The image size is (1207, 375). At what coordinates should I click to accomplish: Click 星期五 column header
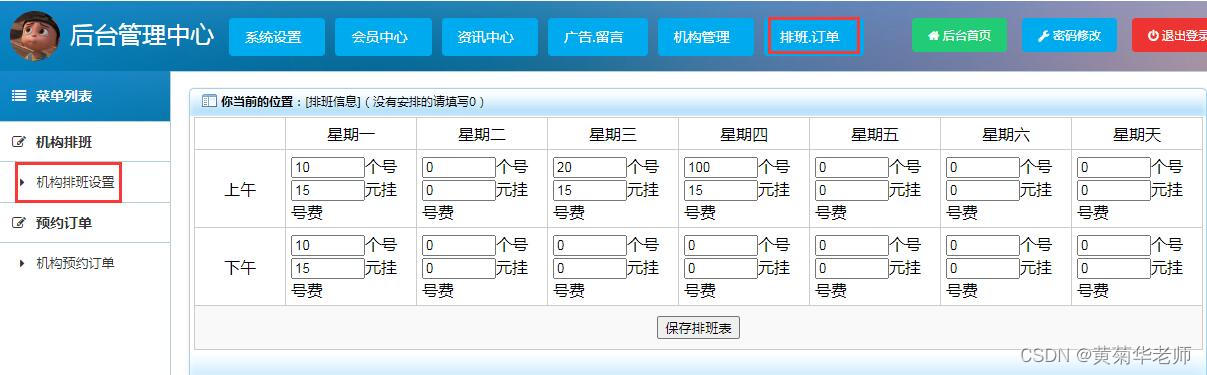point(875,134)
